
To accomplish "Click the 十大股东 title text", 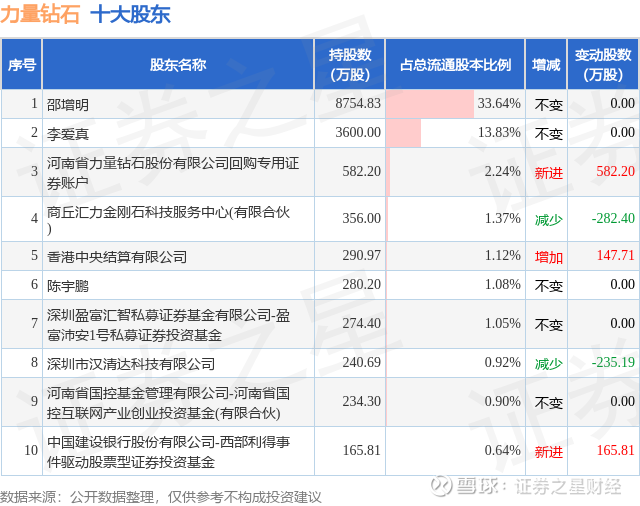I will point(130,14).
